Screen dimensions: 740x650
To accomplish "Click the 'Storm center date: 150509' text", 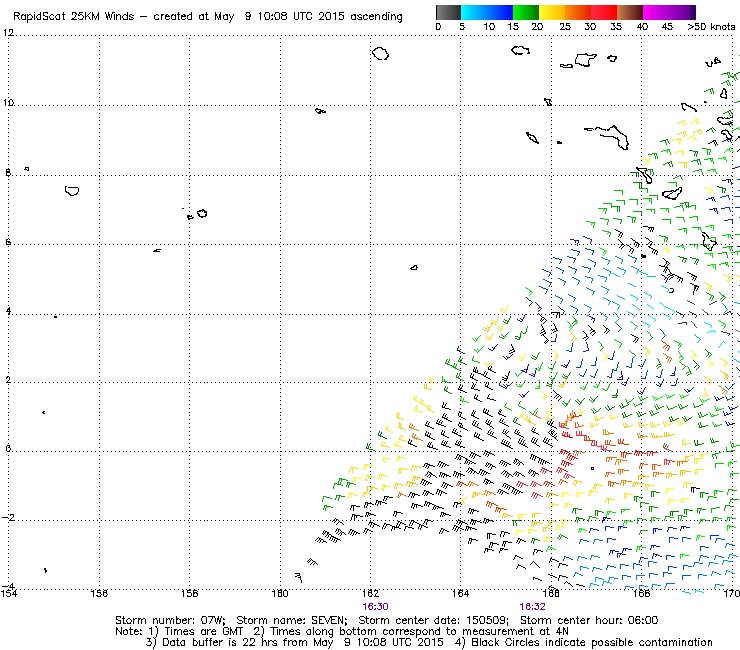I will coord(433,620).
